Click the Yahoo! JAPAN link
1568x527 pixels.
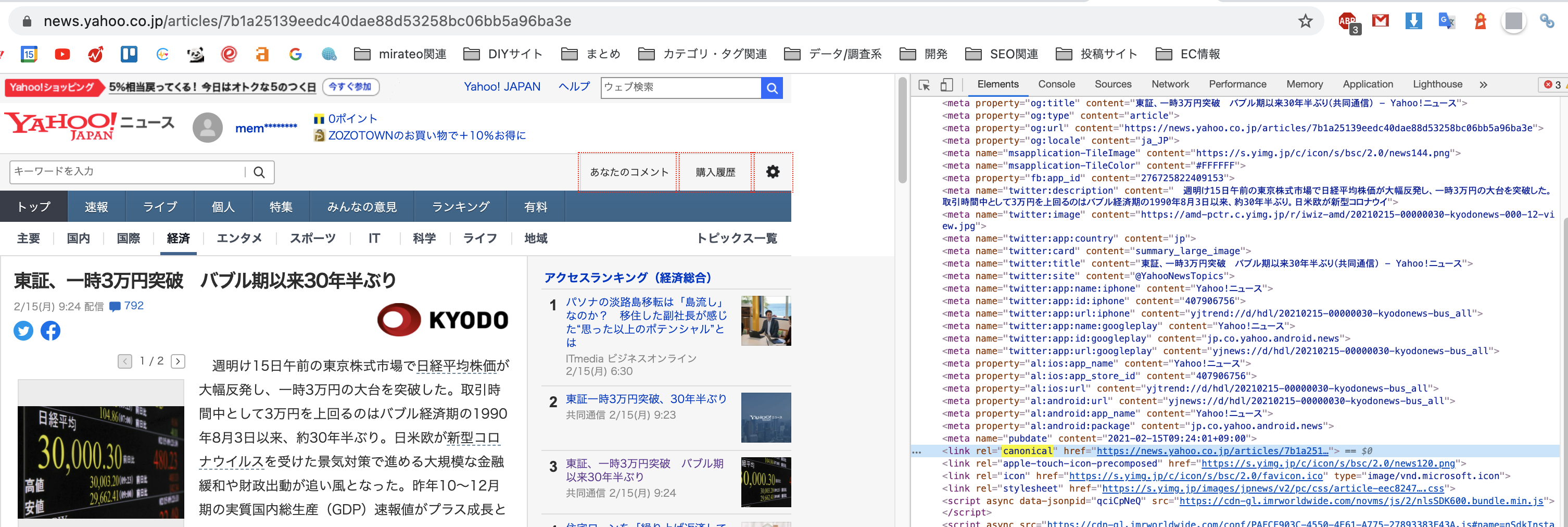click(501, 87)
